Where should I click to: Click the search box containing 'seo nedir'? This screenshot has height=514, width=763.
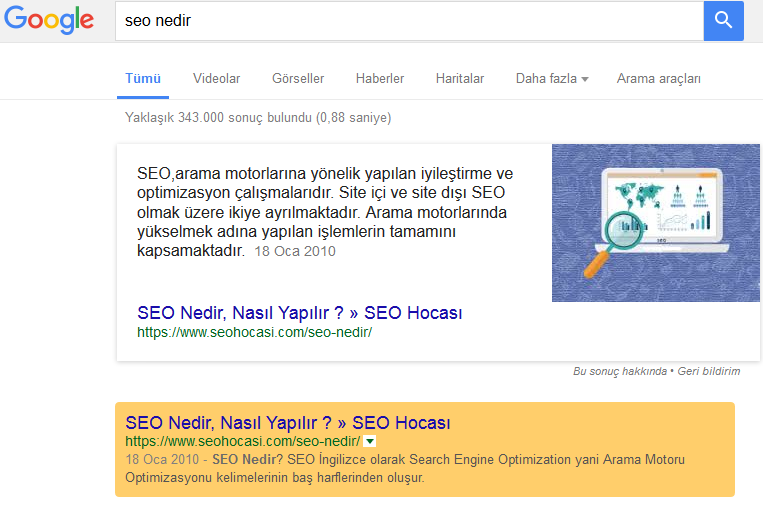tap(400, 21)
